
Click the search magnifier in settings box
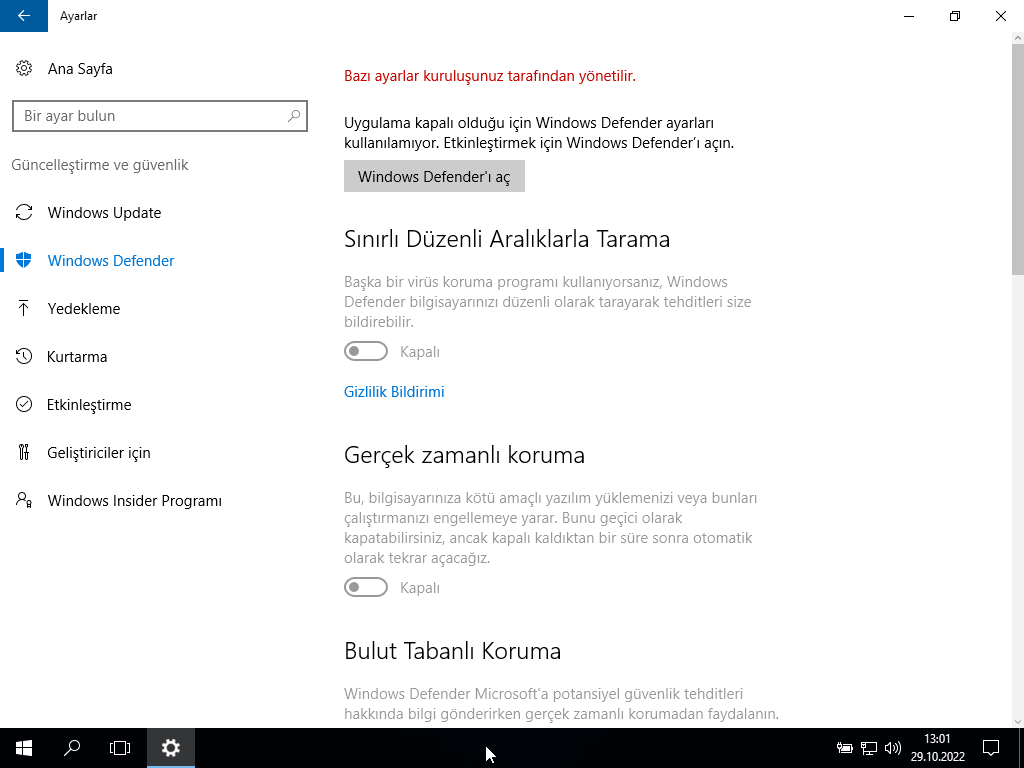[294, 116]
